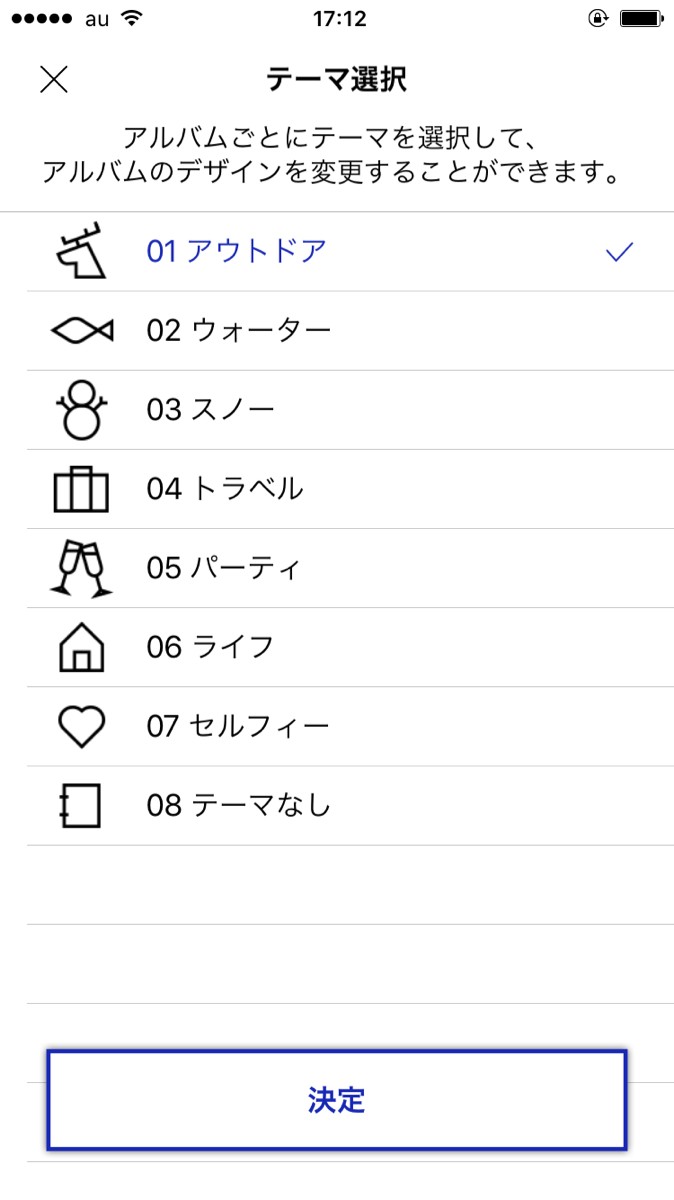Select the 02 ウォーター theme
674x1200 pixels.
coord(238,331)
